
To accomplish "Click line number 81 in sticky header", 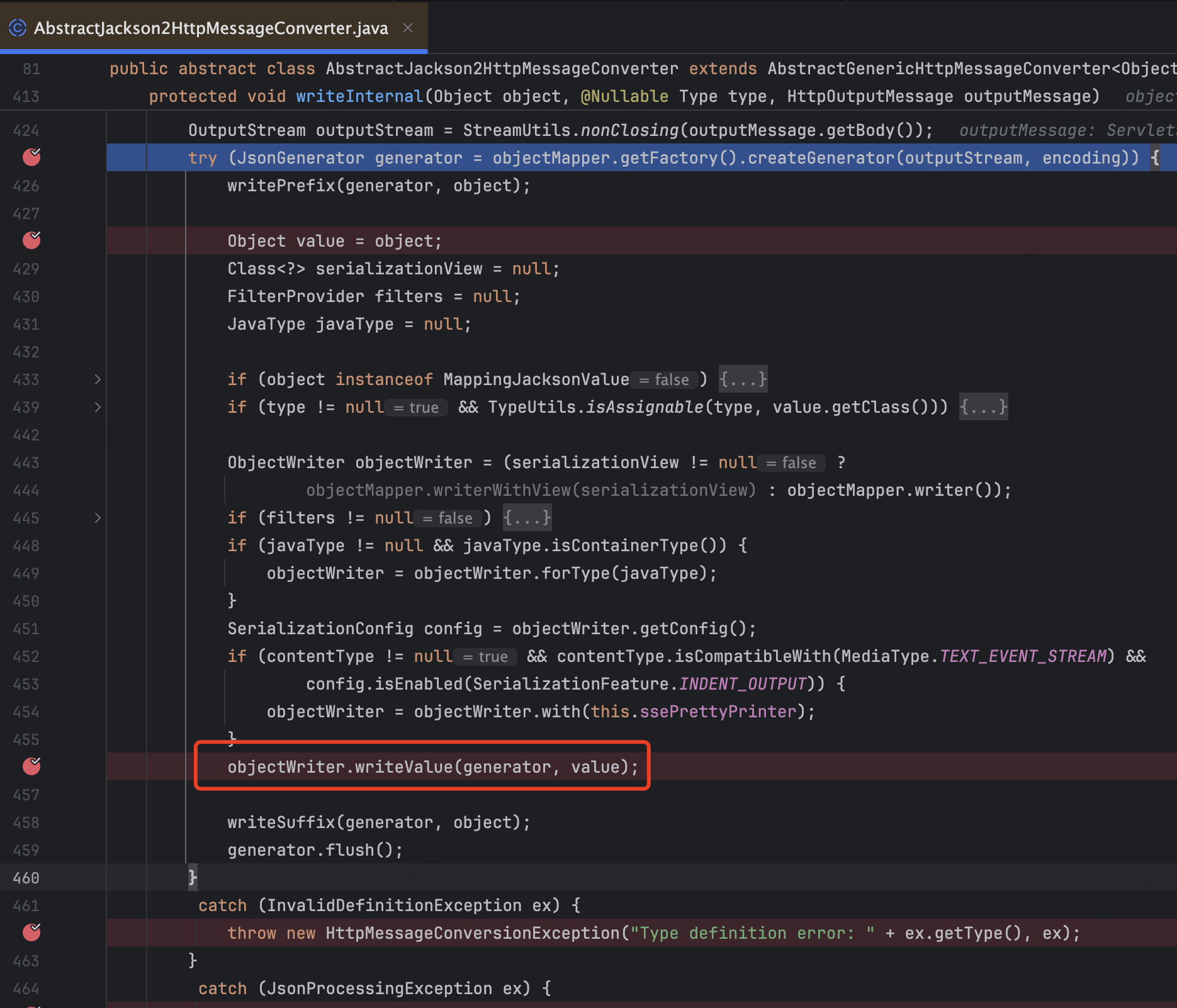I will (31, 69).
